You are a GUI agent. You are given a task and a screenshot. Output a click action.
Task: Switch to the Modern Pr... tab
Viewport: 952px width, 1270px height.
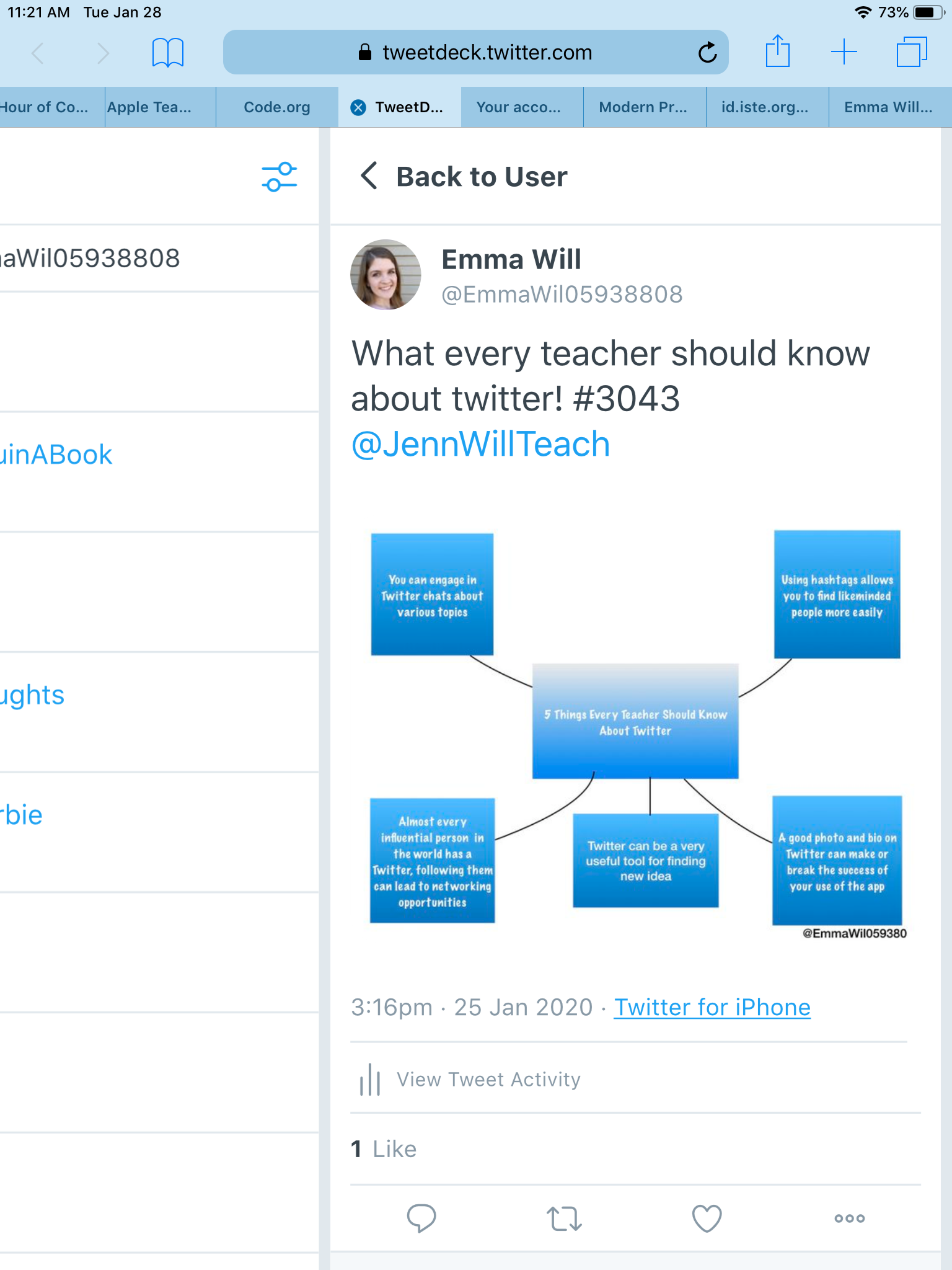(643, 107)
